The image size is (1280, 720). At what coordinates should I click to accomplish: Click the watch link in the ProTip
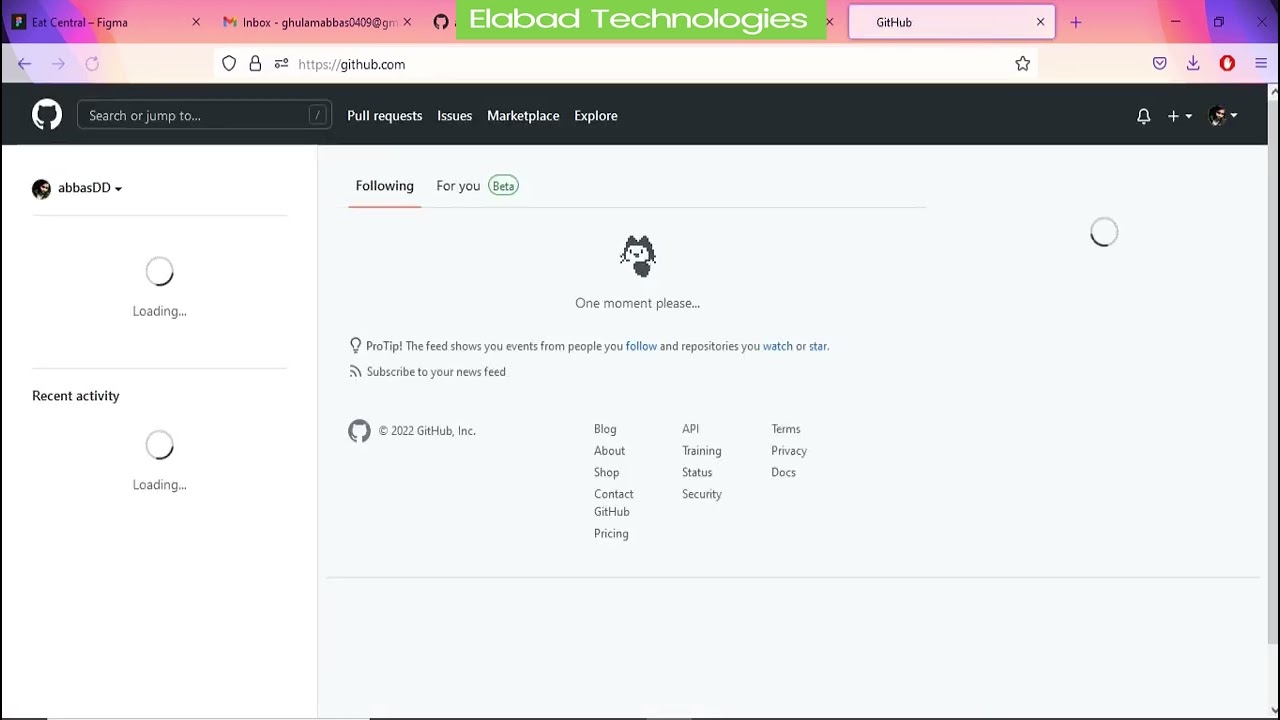tap(777, 346)
